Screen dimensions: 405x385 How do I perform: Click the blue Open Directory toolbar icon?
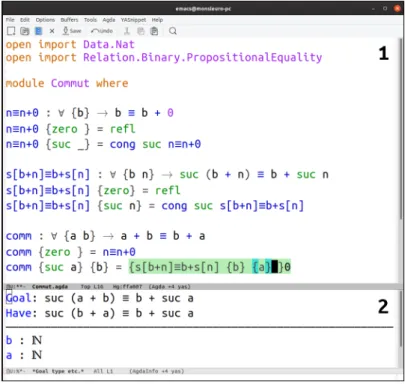point(39,31)
